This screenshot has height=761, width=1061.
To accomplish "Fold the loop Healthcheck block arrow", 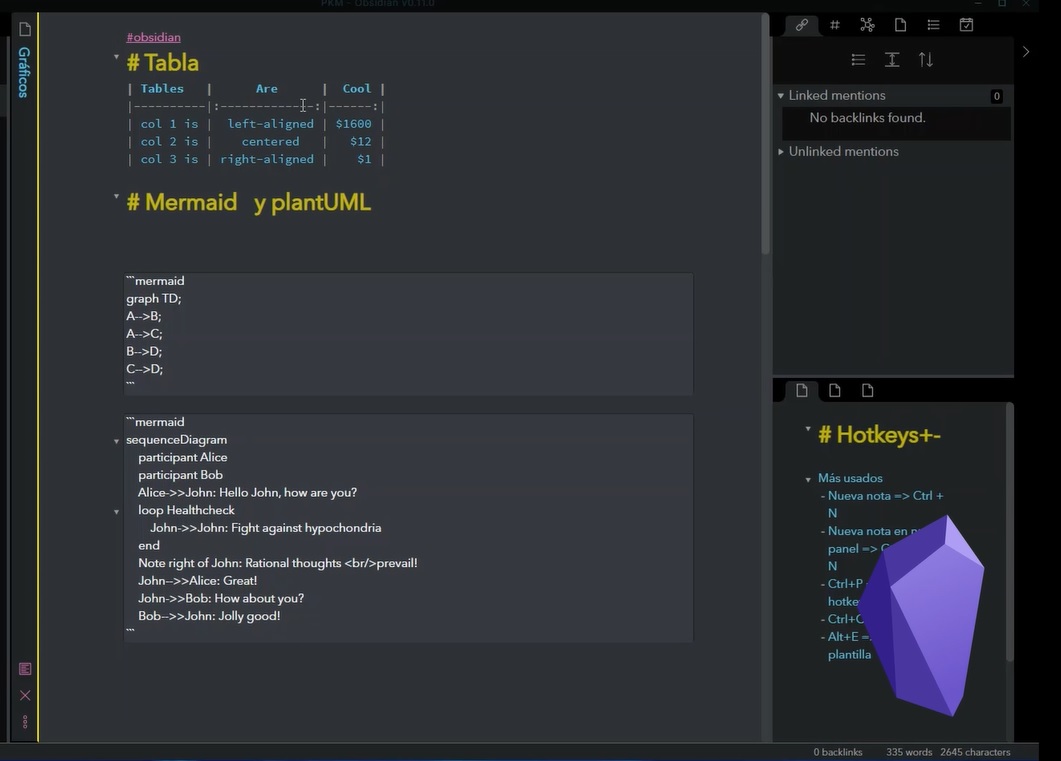I will 116,511.
